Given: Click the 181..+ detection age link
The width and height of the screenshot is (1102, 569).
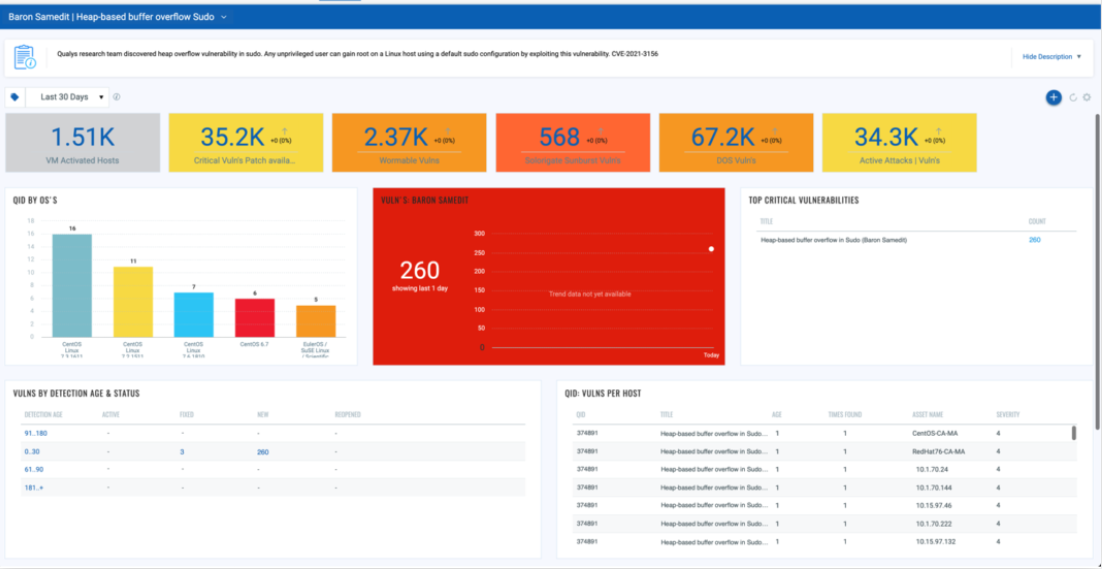Looking at the screenshot, I should pyautogui.click(x=34, y=488).
